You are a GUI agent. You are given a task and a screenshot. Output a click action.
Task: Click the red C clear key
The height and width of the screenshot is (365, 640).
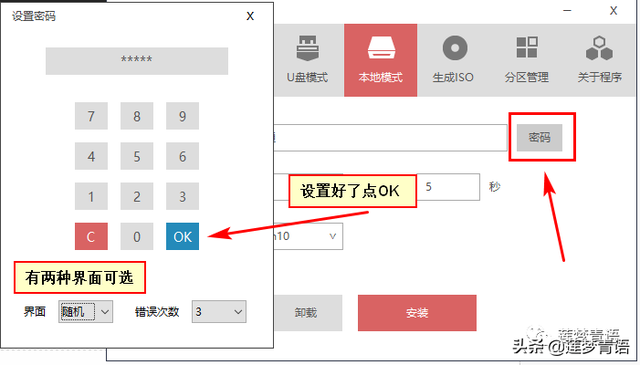point(91,236)
